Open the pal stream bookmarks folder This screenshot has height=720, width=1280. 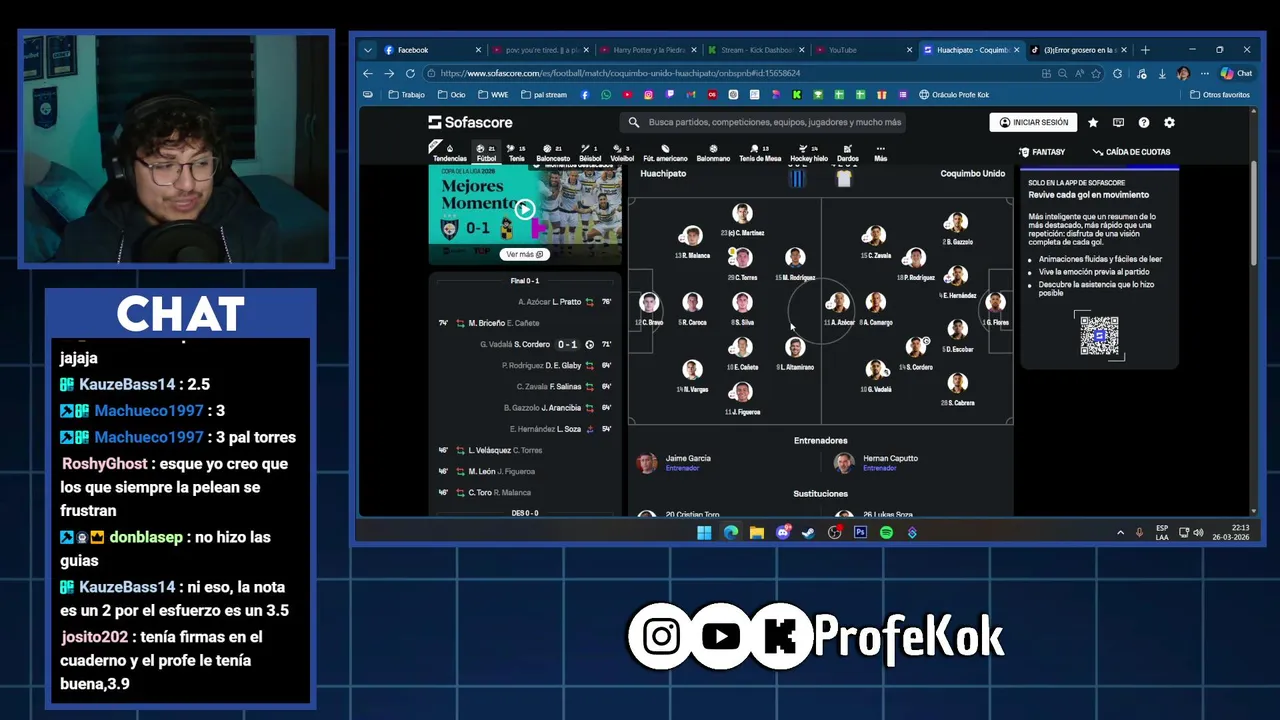pos(544,95)
